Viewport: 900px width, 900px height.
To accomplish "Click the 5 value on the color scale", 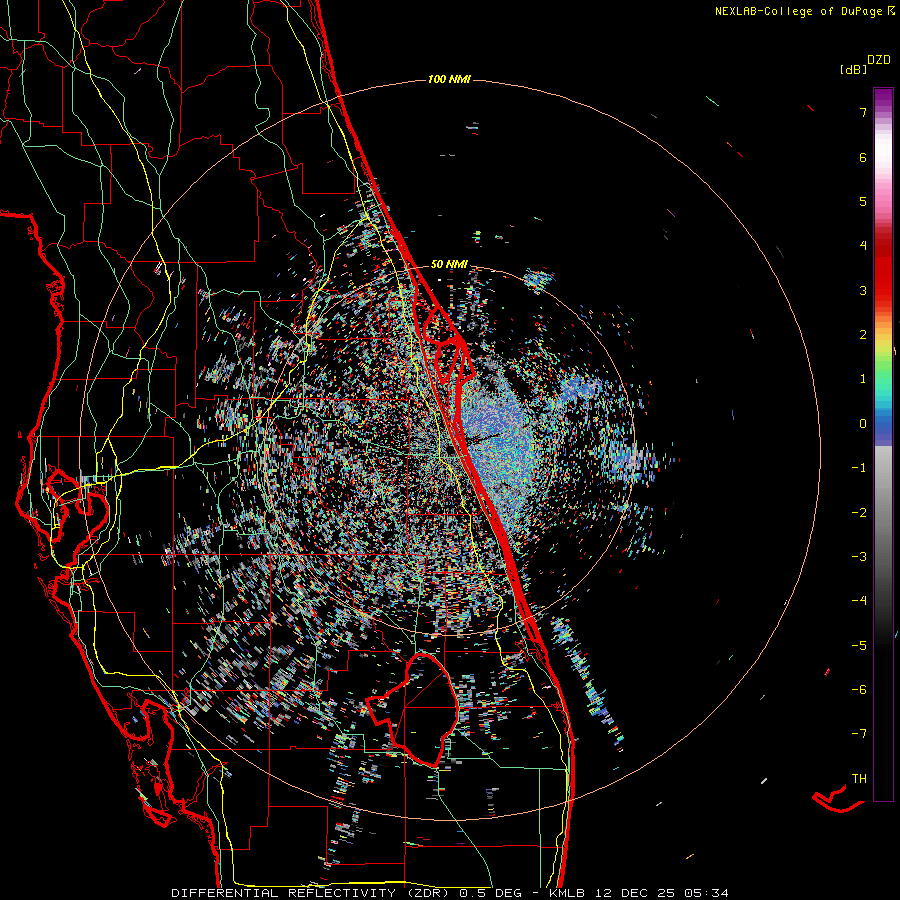I will pyautogui.click(x=863, y=201).
